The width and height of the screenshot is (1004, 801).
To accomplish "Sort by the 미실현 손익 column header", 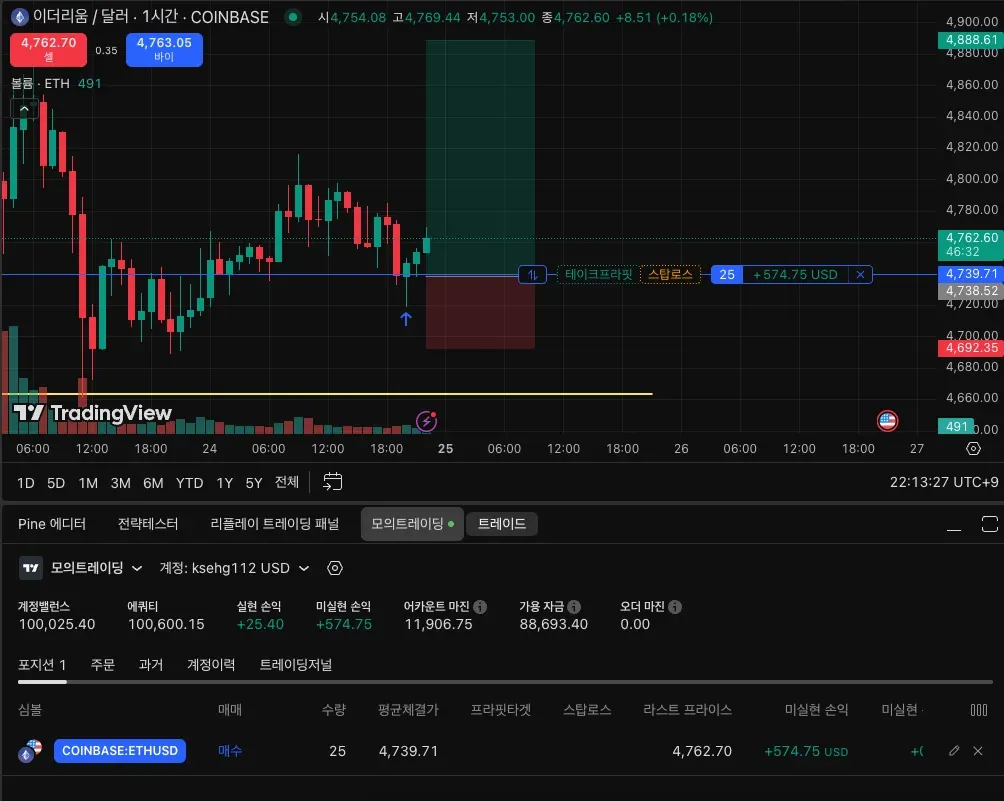I will point(816,709).
